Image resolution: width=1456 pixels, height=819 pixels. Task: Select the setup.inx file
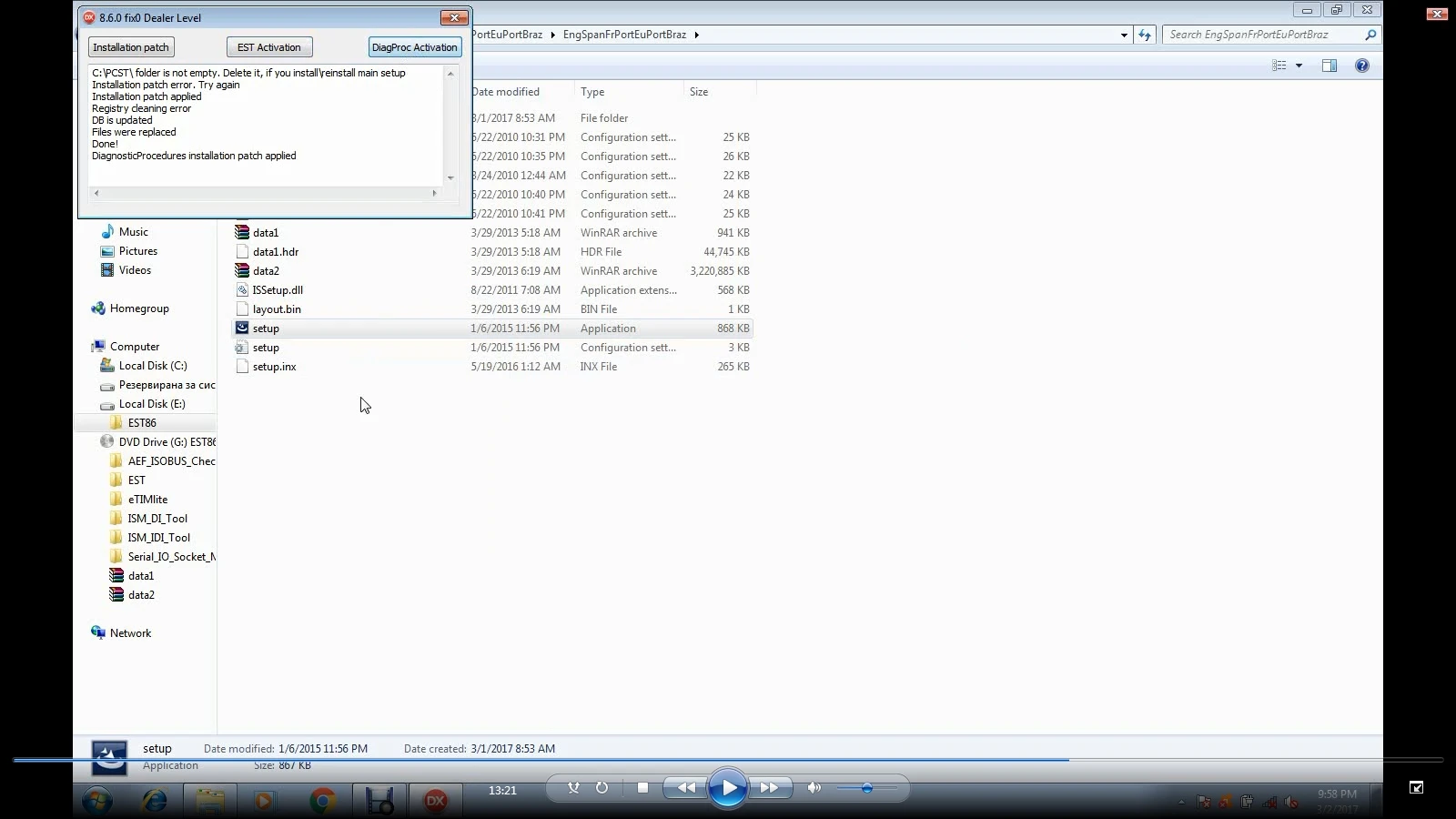click(492, 367)
